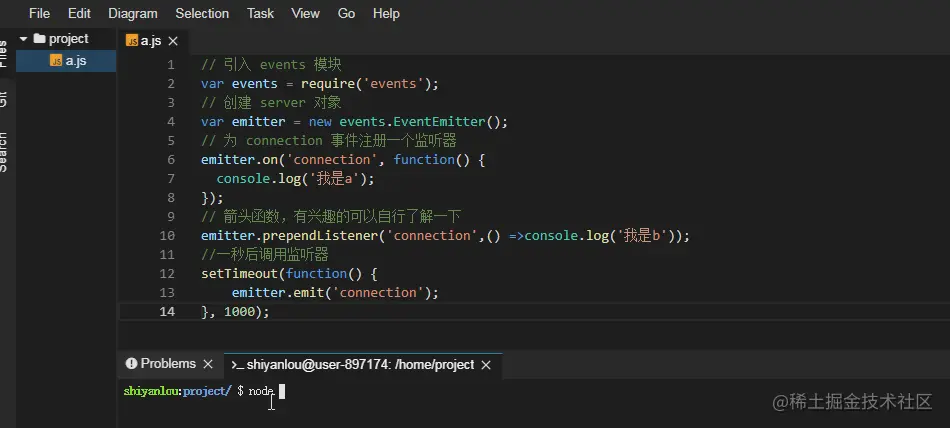Click the JS icon beside a.js in tree
Viewport: 950px width, 428px height.
point(56,61)
